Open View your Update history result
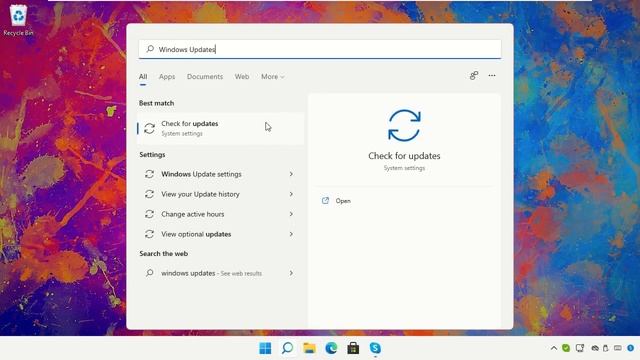This screenshot has height=360, width=640. pyautogui.click(x=220, y=194)
